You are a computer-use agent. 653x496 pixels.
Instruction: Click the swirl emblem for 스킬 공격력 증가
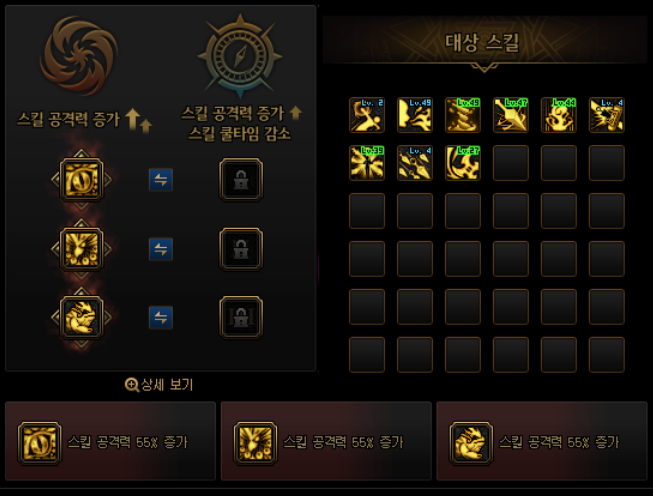click(x=79, y=55)
